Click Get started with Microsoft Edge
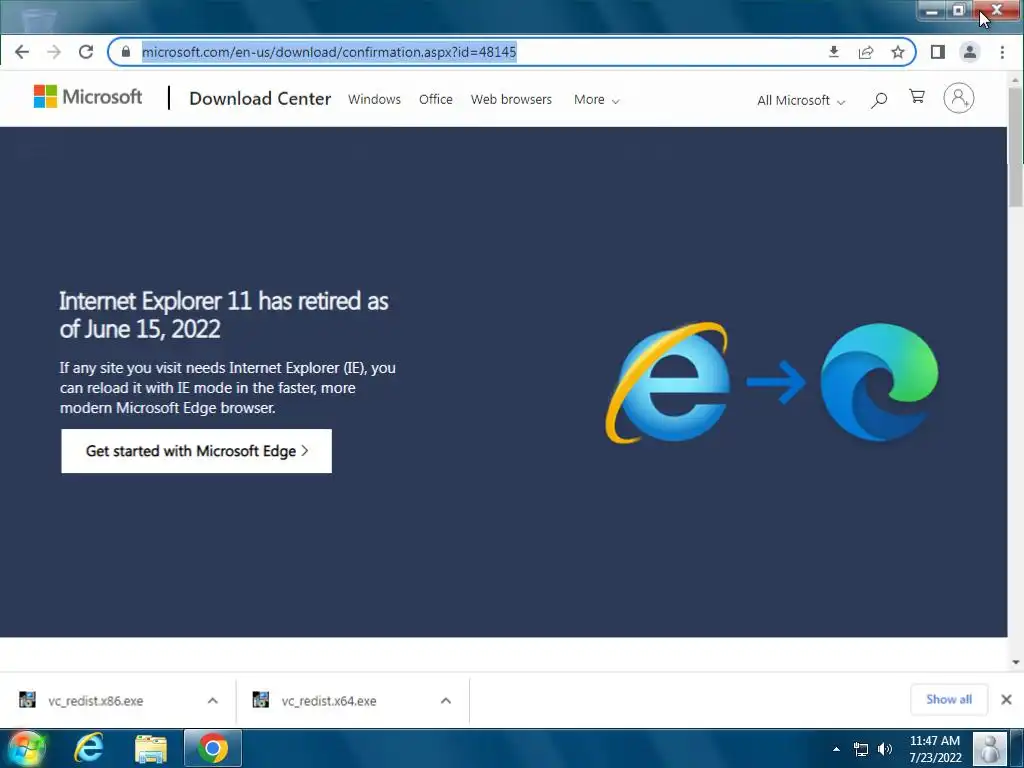The image size is (1024, 768). (x=197, y=451)
